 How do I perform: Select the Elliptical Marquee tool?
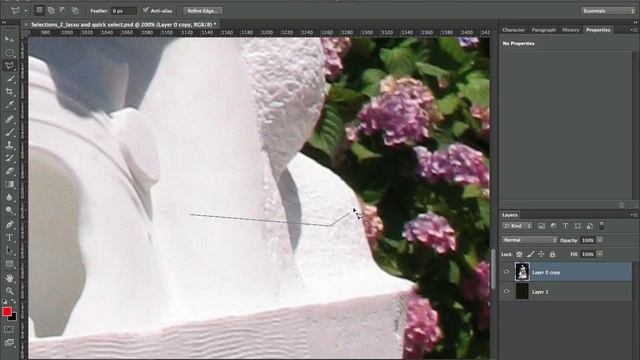pyautogui.click(x=9, y=53)
